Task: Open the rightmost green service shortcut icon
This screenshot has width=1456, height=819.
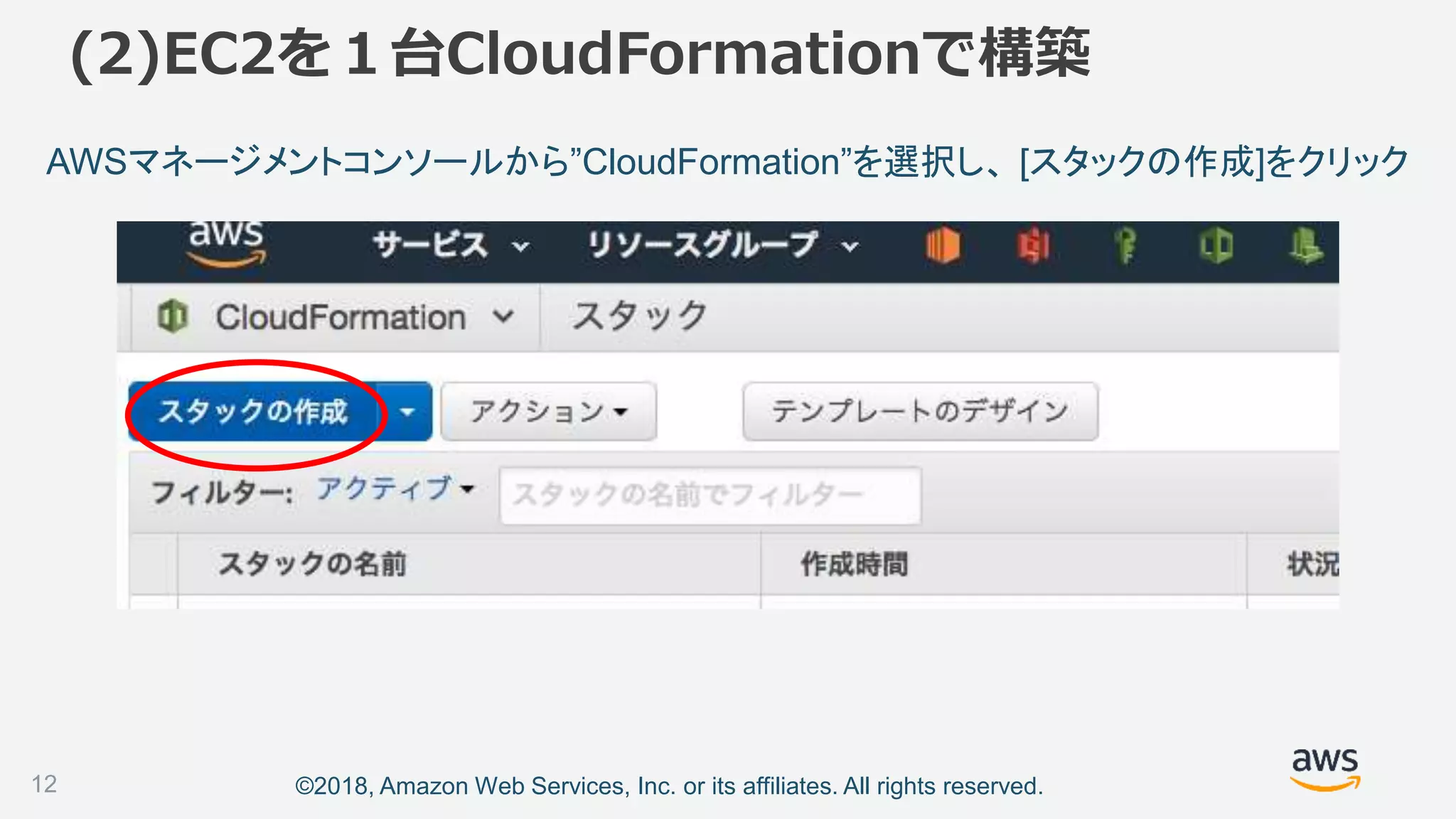Action: click(x=1307, y=245)
